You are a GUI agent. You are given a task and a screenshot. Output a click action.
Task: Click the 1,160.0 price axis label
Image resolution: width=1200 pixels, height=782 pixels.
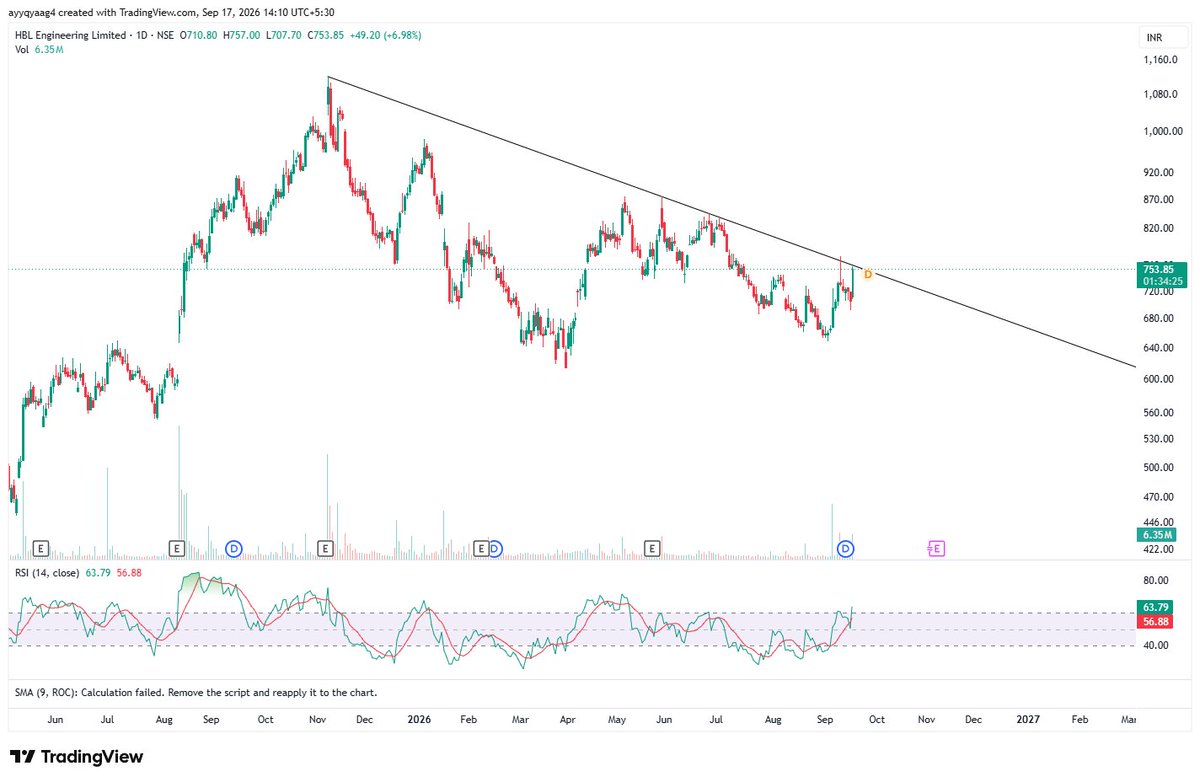(1161, 60)
